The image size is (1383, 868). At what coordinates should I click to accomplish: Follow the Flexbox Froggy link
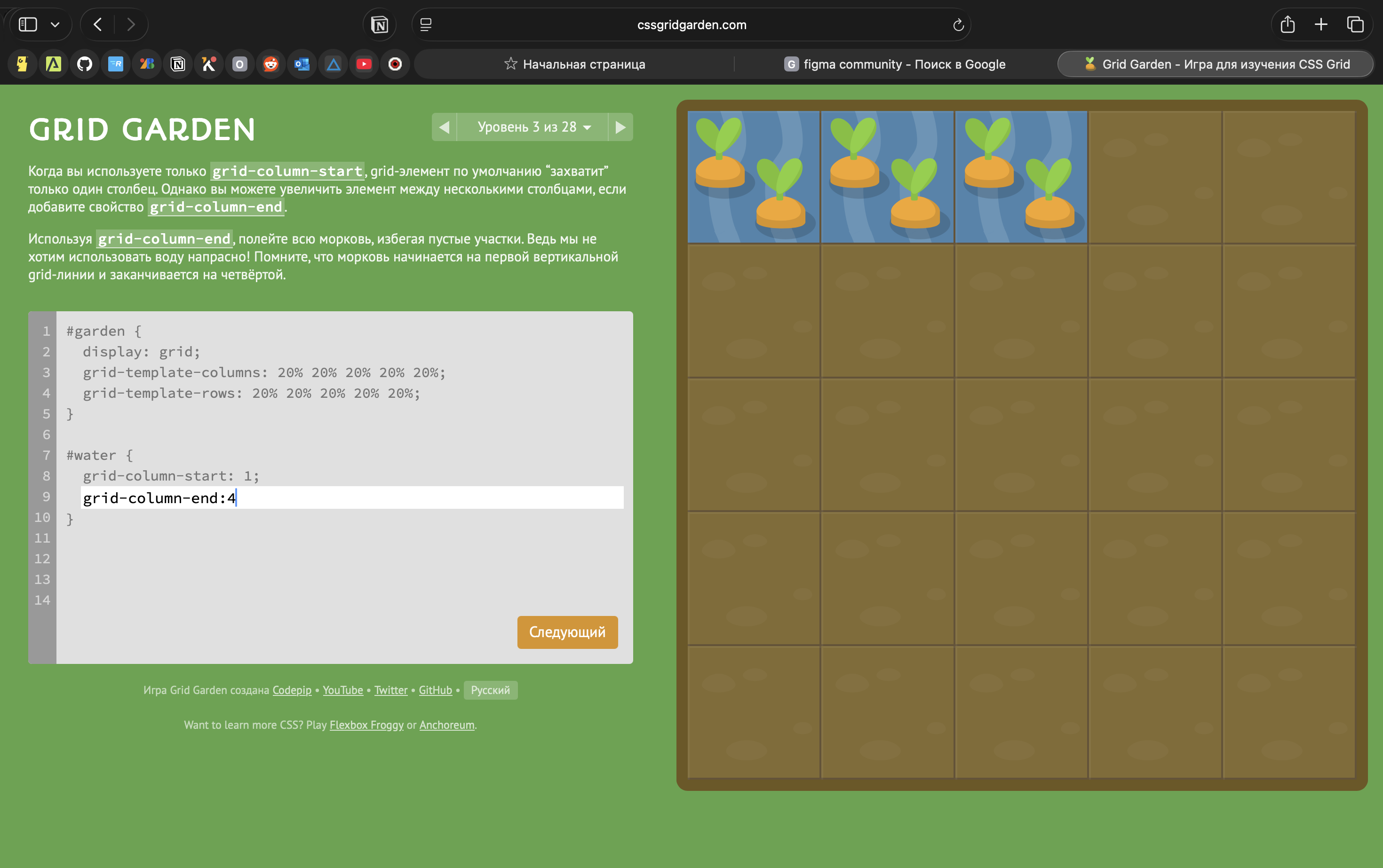[366, 725]
